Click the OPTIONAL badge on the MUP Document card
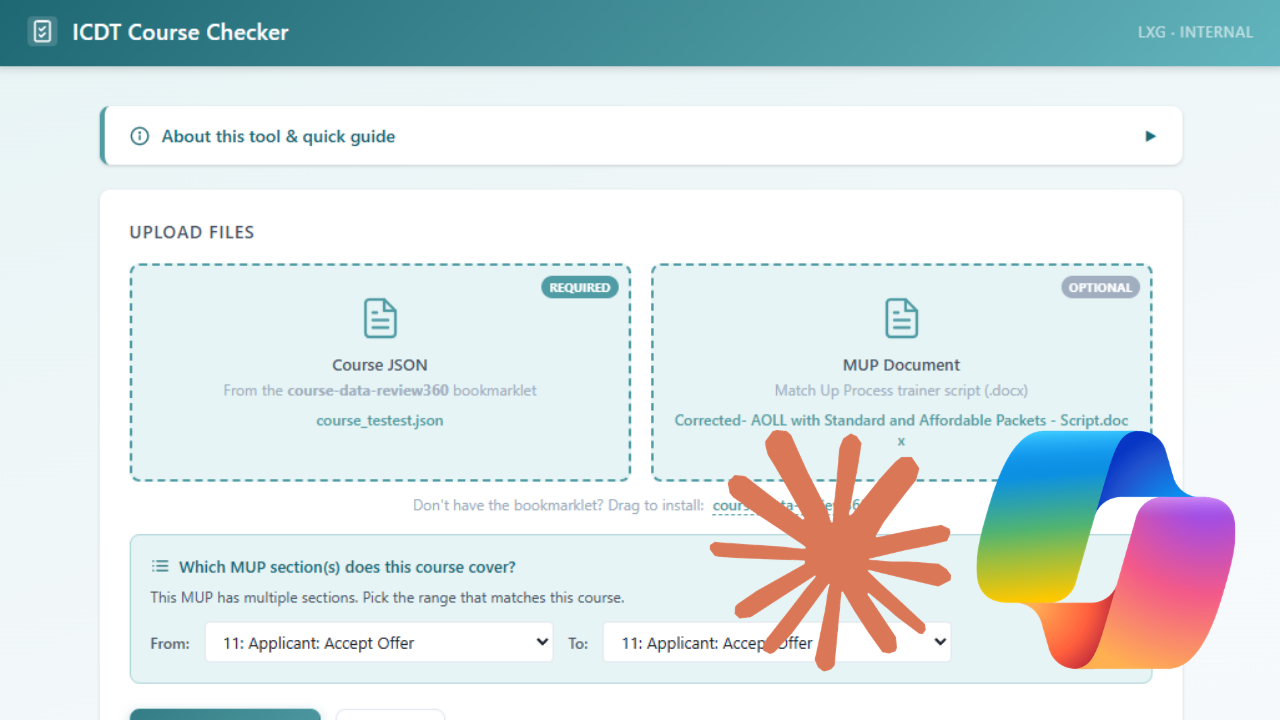This screenshot has height=720, width=1280. pyautogui.click(x=1100, y=287)
